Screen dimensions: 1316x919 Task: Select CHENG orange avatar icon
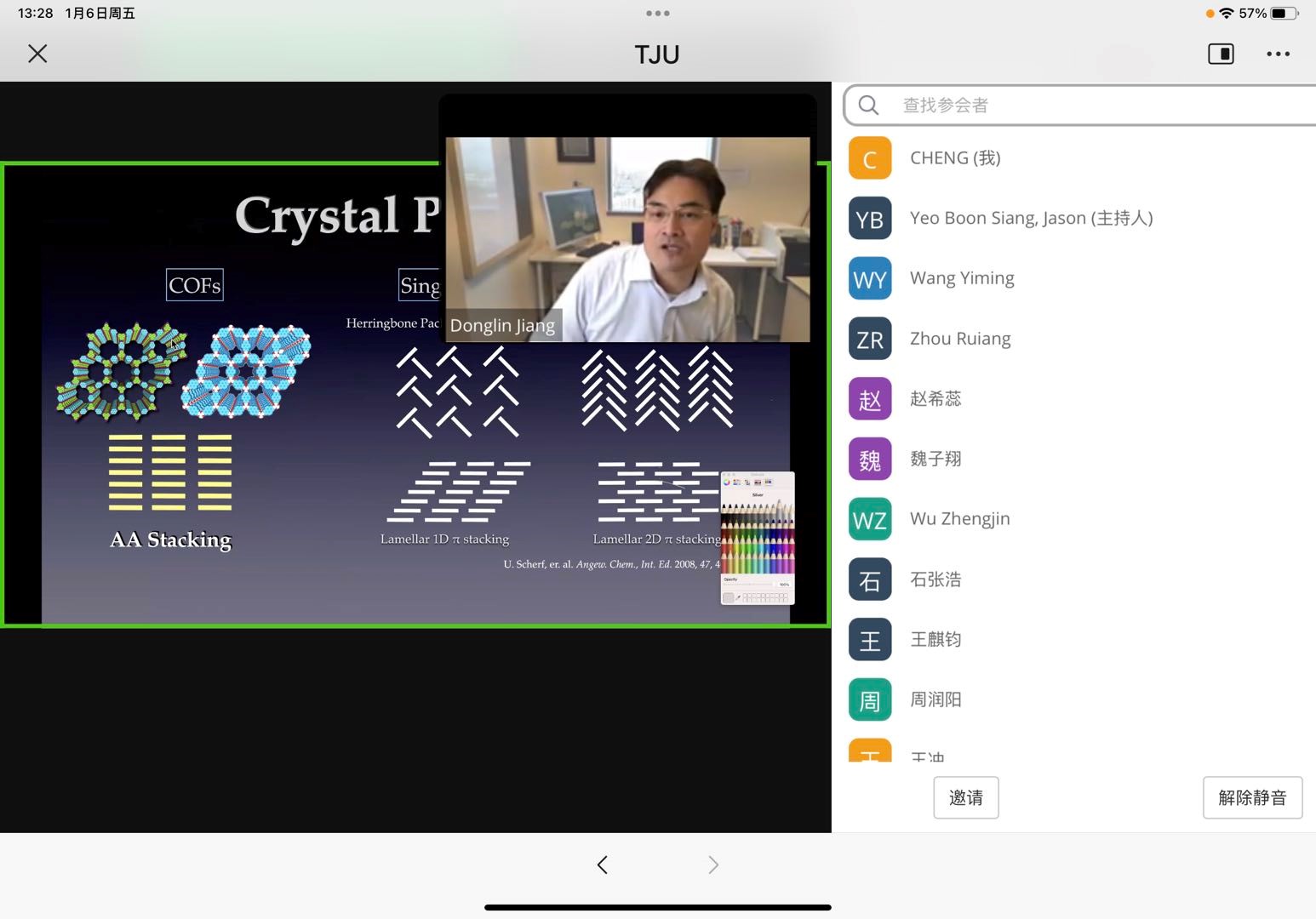(870, 158)
